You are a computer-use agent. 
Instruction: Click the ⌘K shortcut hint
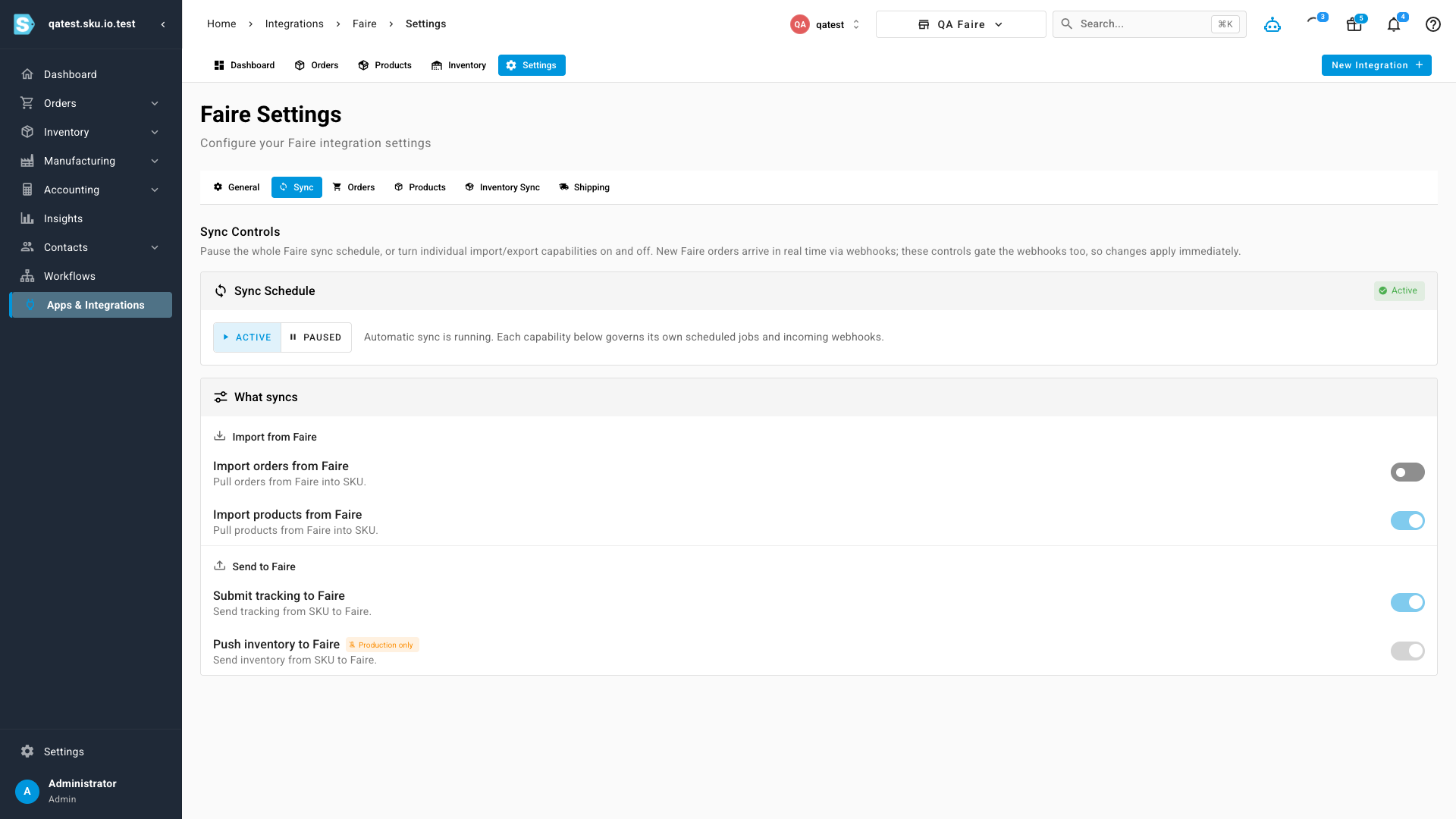pyautogui.click(x=1225, y=24)
